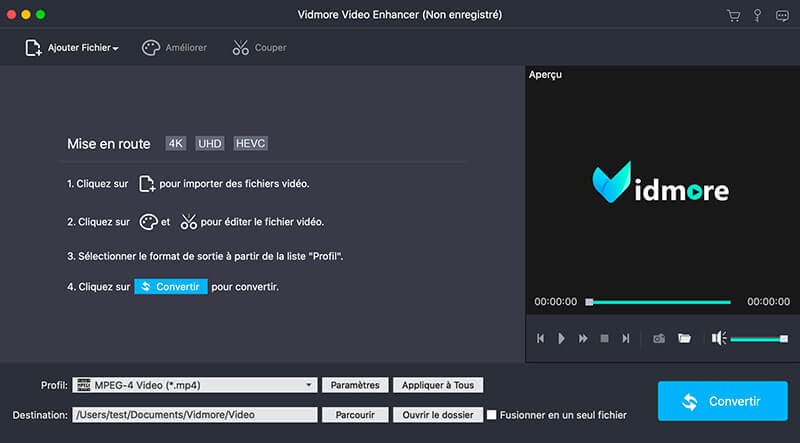Click the Vidmore logo in preview
This screenshot has width=800, height=443.
660,182
